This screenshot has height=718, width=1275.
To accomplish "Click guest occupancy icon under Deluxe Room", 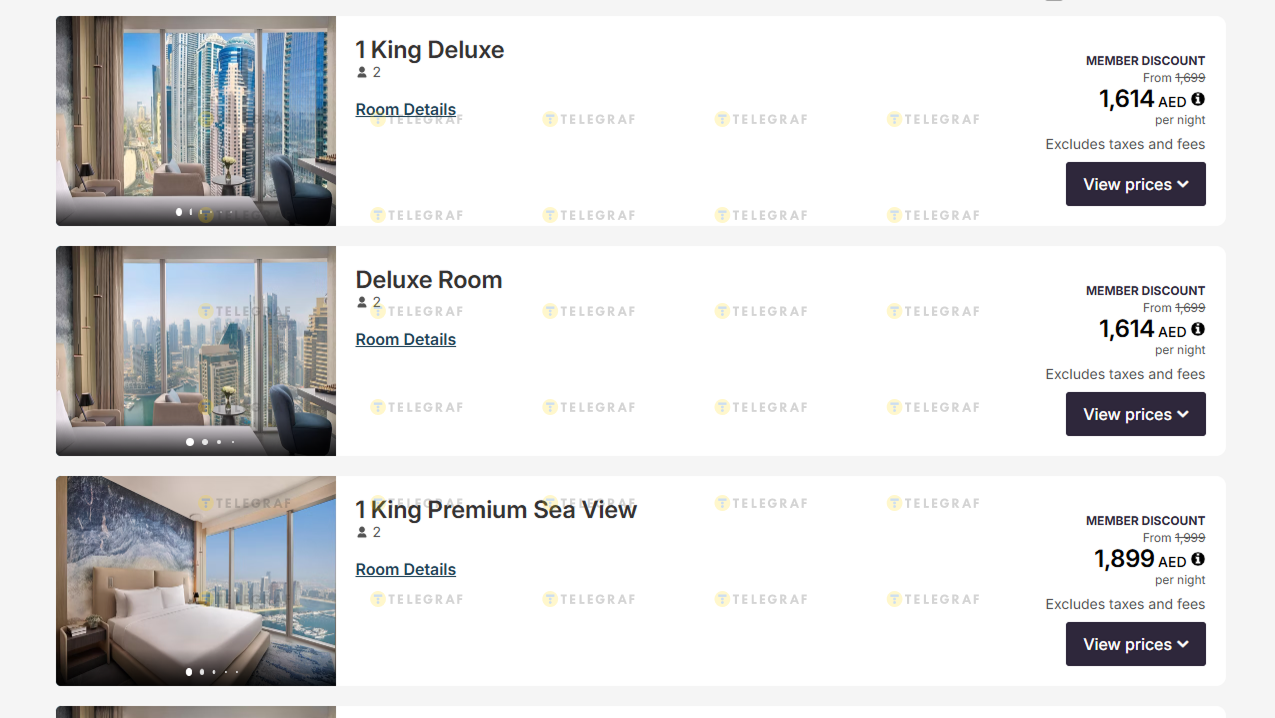I will 362,303.
